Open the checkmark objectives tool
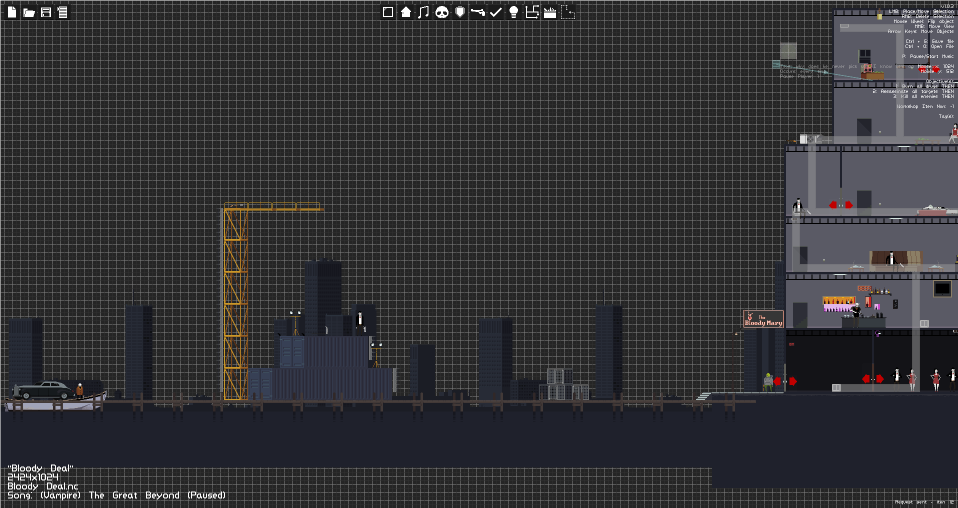The height and width of the screenshot is (508, 958). pos(495,12)
